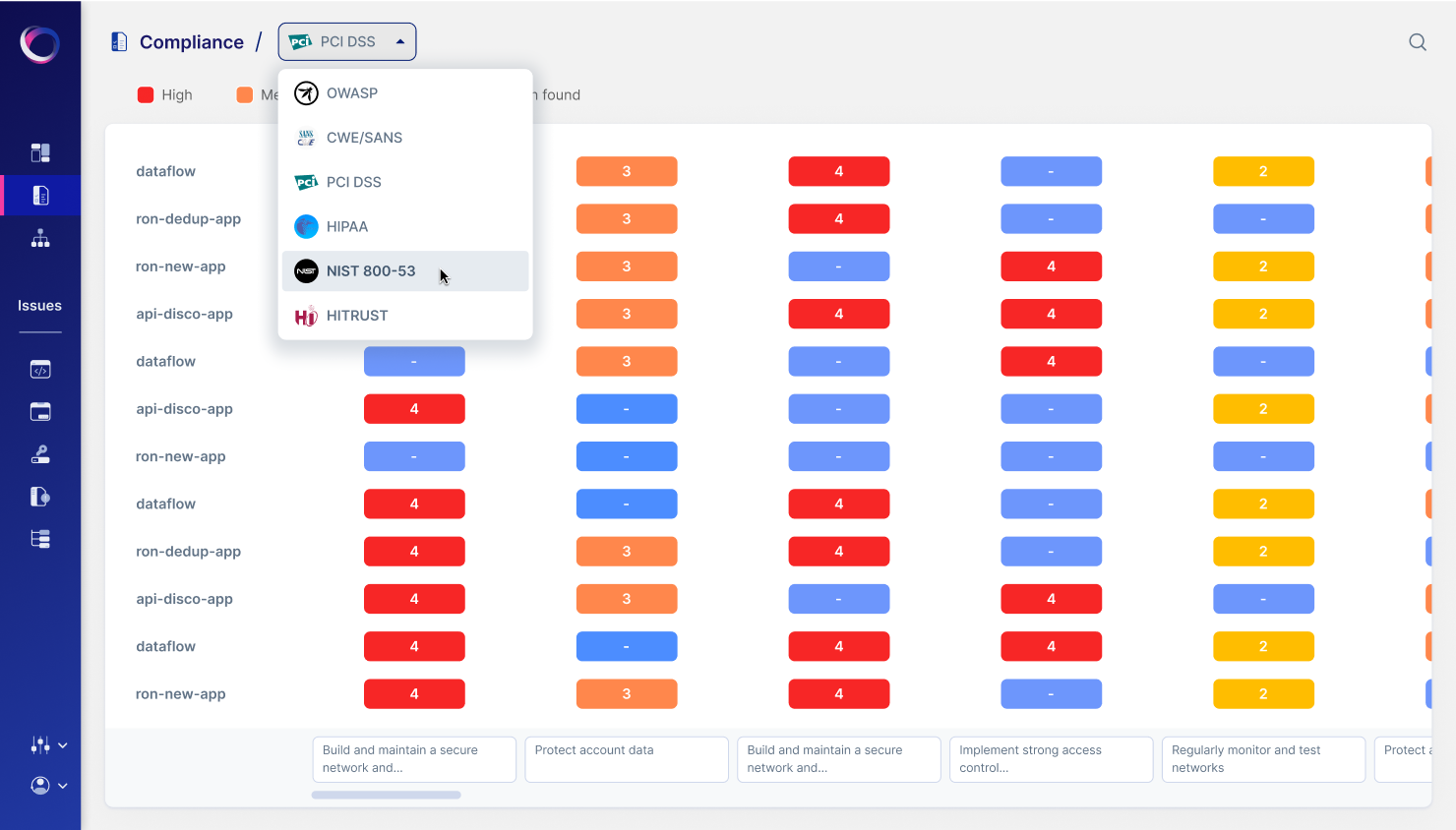1456x830 pixels.
Task: Click the search magnifier icon
Action: tap(1418, 42)
